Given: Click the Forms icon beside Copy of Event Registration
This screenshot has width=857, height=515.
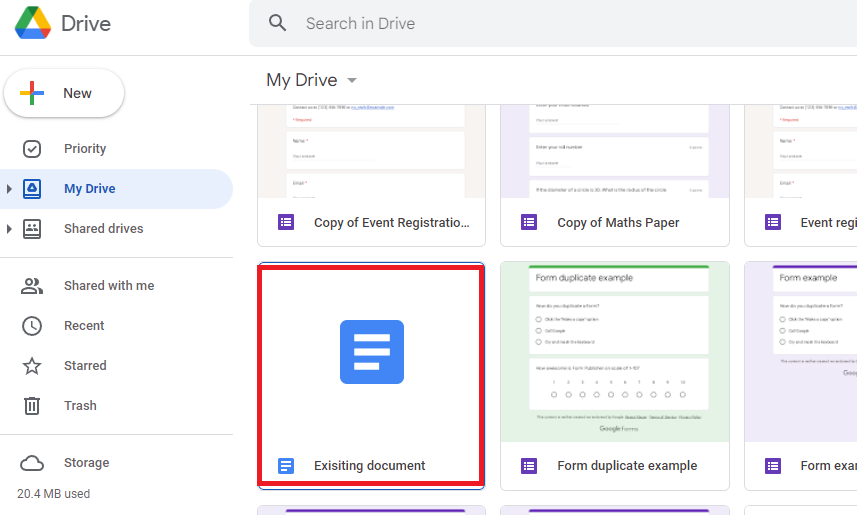Looking at the screenshot, I should point(286,222).
